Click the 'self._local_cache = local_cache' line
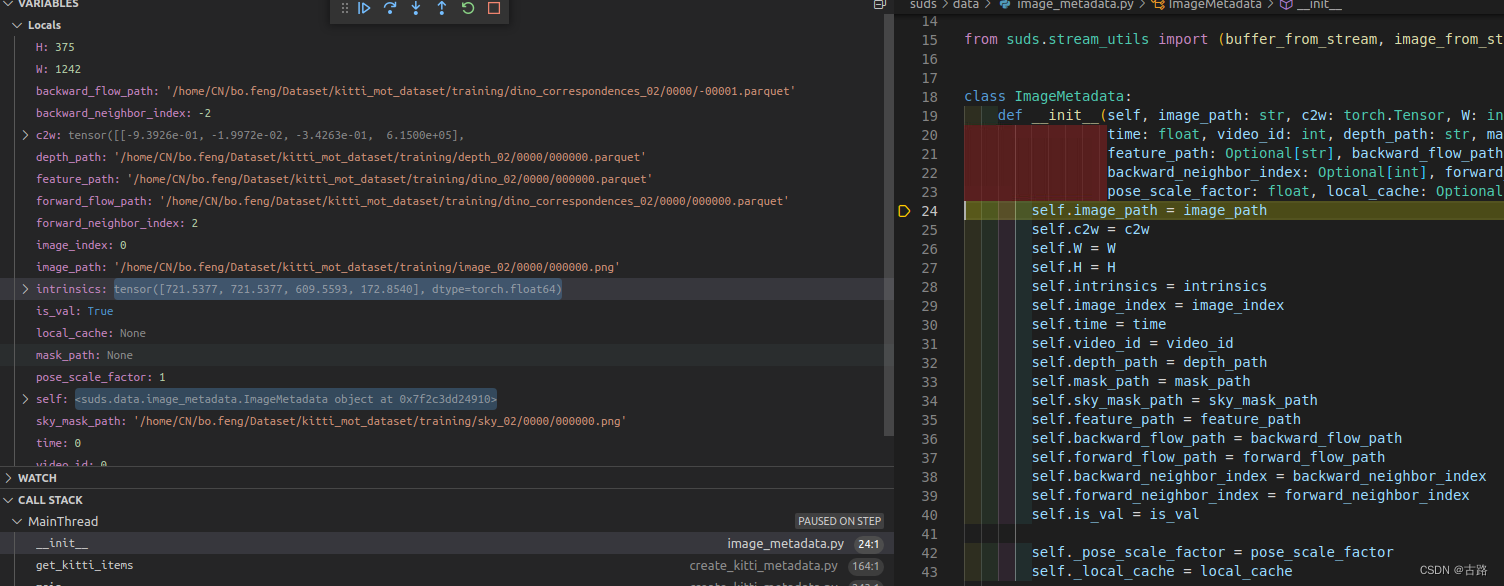Image resolution: width=1504 pixels, height=586 pixels. 1162,572
